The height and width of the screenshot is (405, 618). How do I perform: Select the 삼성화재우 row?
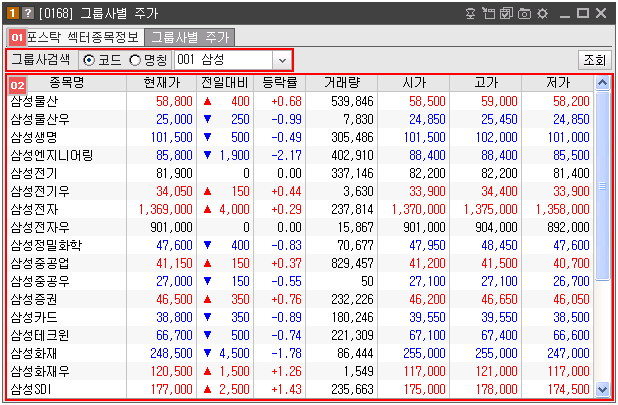tap(301, 372)
